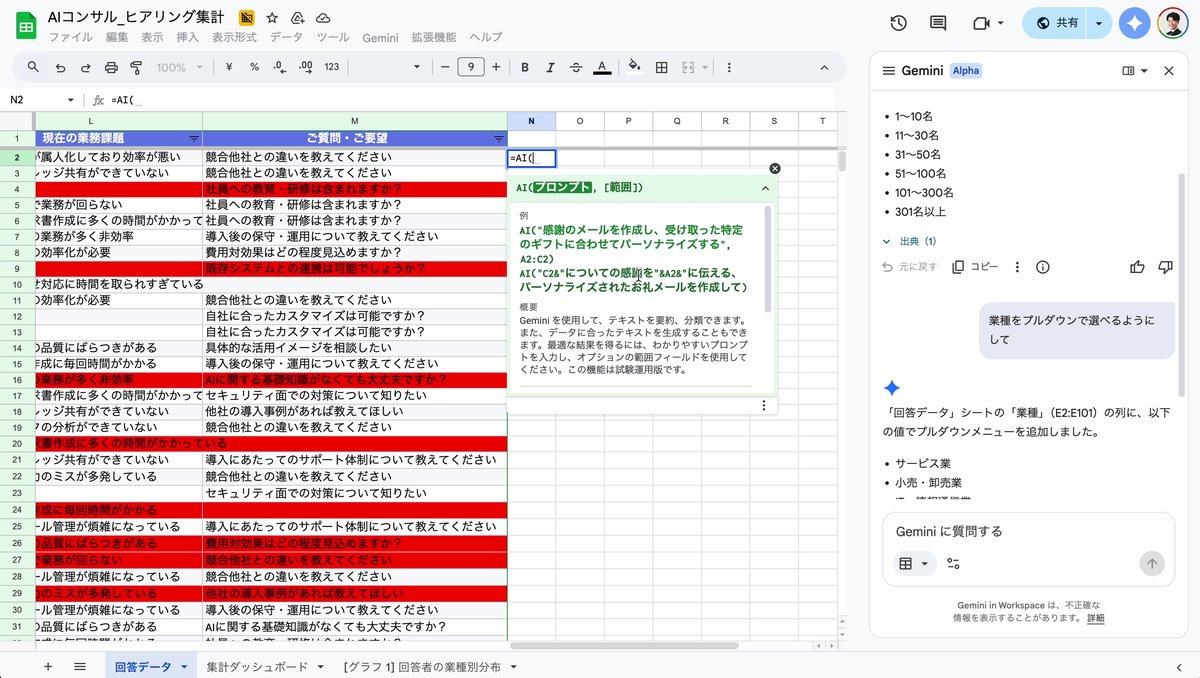Select the paint format tool
This screenshot has height=678, width=1200.
pos(137,67)
